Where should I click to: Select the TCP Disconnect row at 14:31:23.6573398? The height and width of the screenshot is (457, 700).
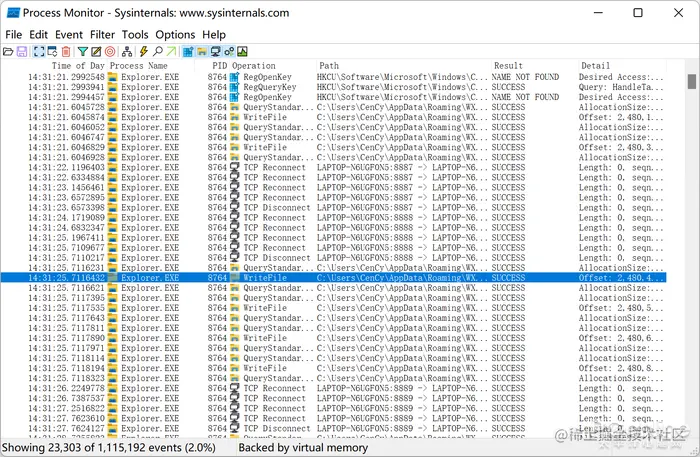333,208
